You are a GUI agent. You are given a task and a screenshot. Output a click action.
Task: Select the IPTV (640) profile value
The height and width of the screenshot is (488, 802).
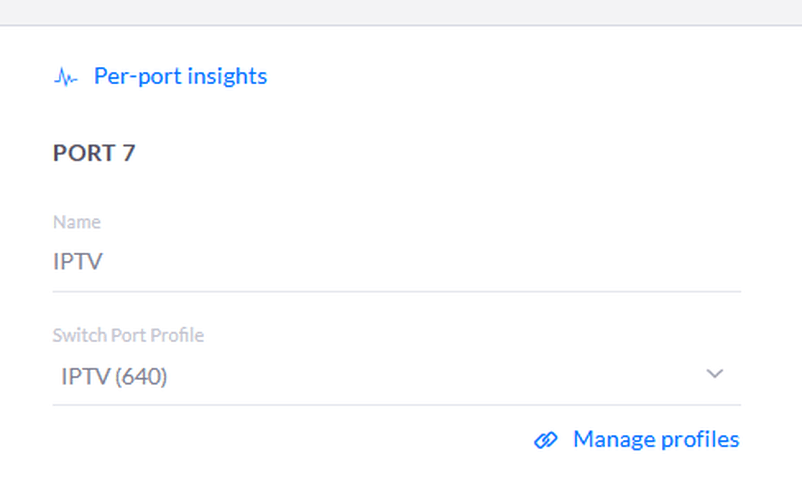(114, 376)
